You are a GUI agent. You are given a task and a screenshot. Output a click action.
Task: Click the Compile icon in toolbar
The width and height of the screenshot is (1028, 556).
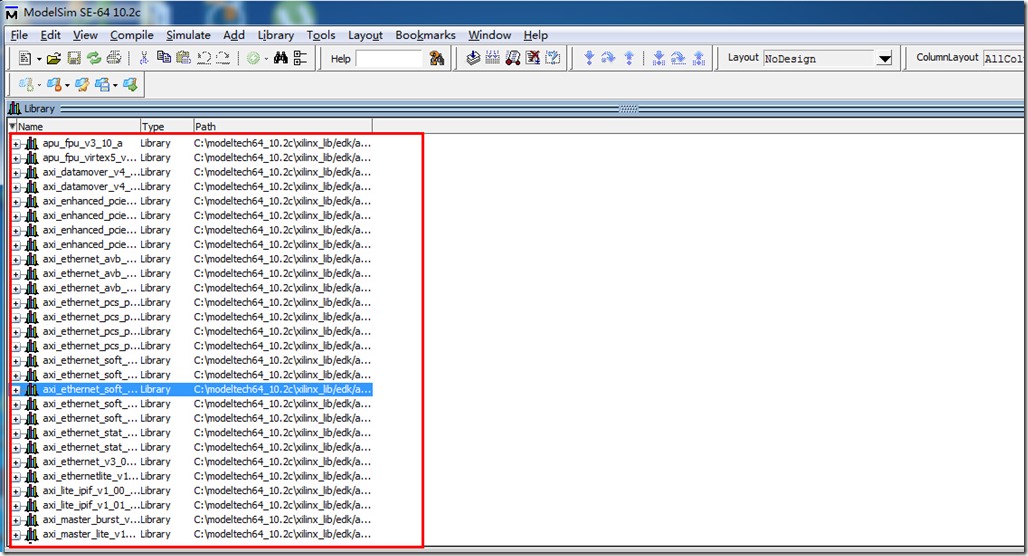[x=474, y=58]
